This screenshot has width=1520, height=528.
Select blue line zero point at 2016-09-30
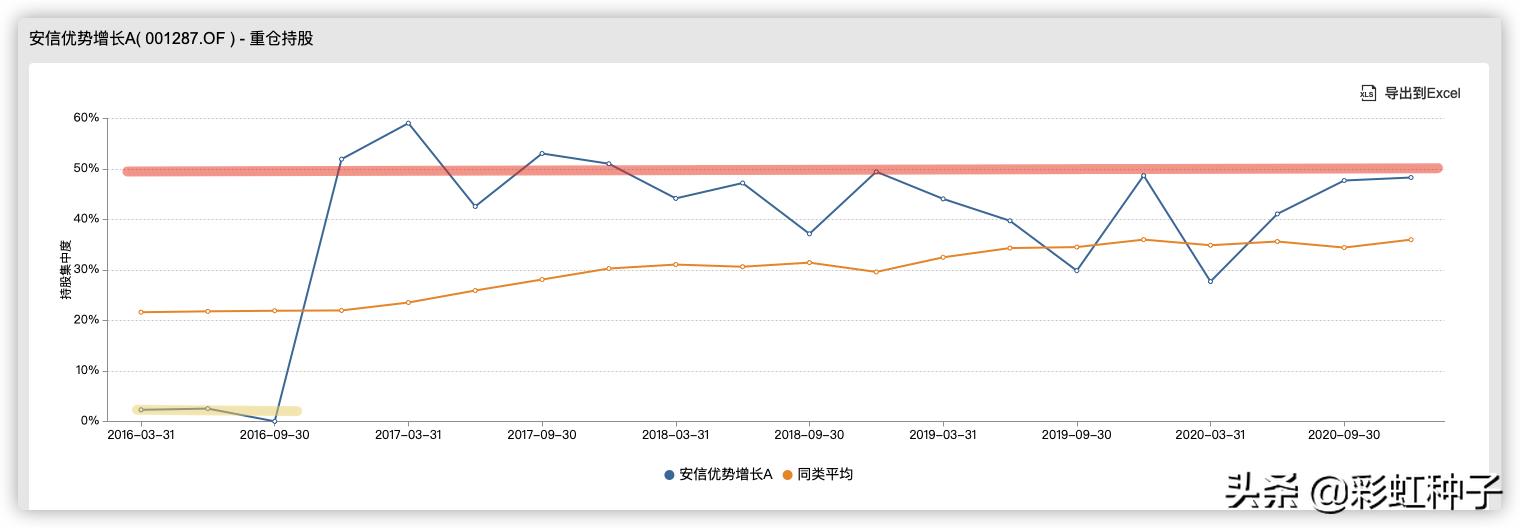pyautogui.click(x=274, y=421)
